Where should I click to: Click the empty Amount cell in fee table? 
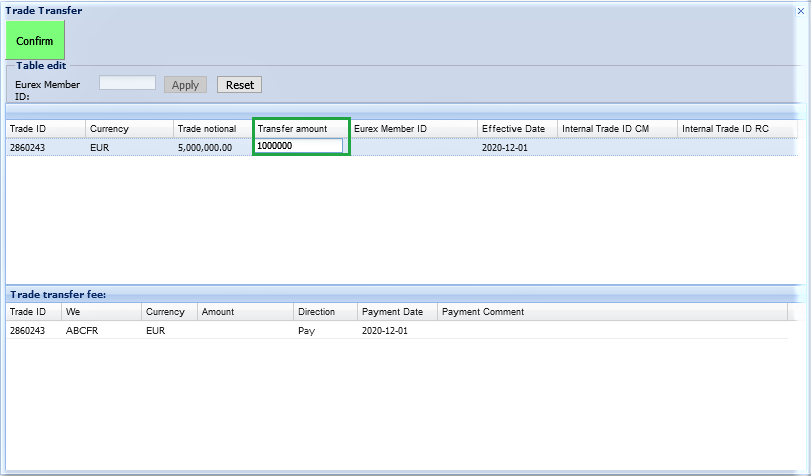[245, 330]
